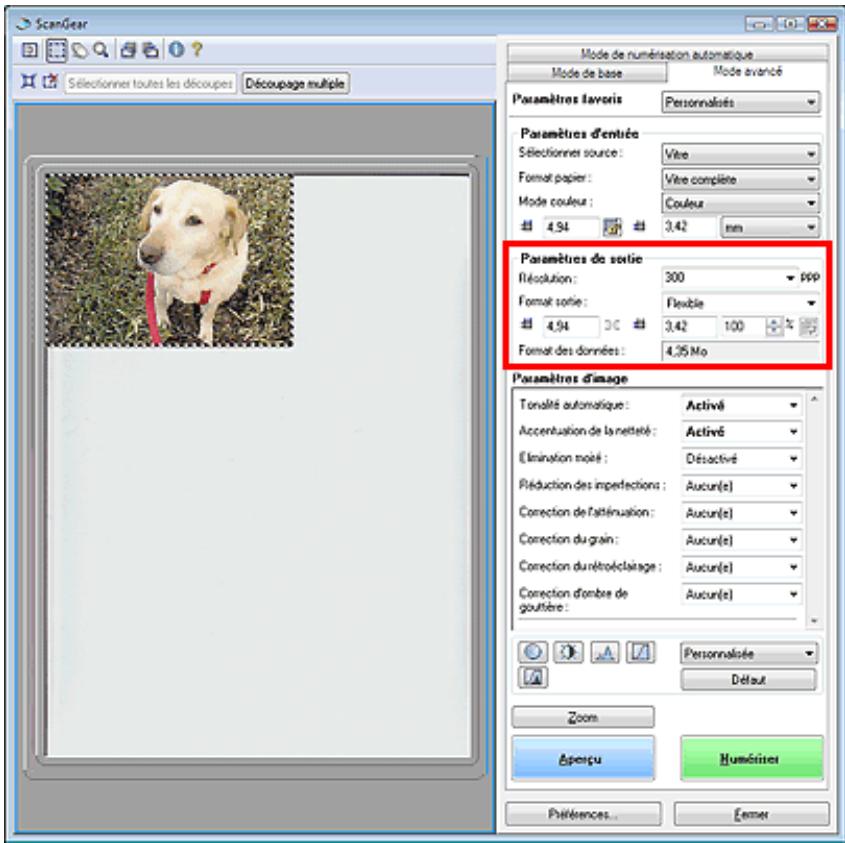Open the Tonalité automatique dropdown
This screenshot has height=843, width=845.
(742, 405)
